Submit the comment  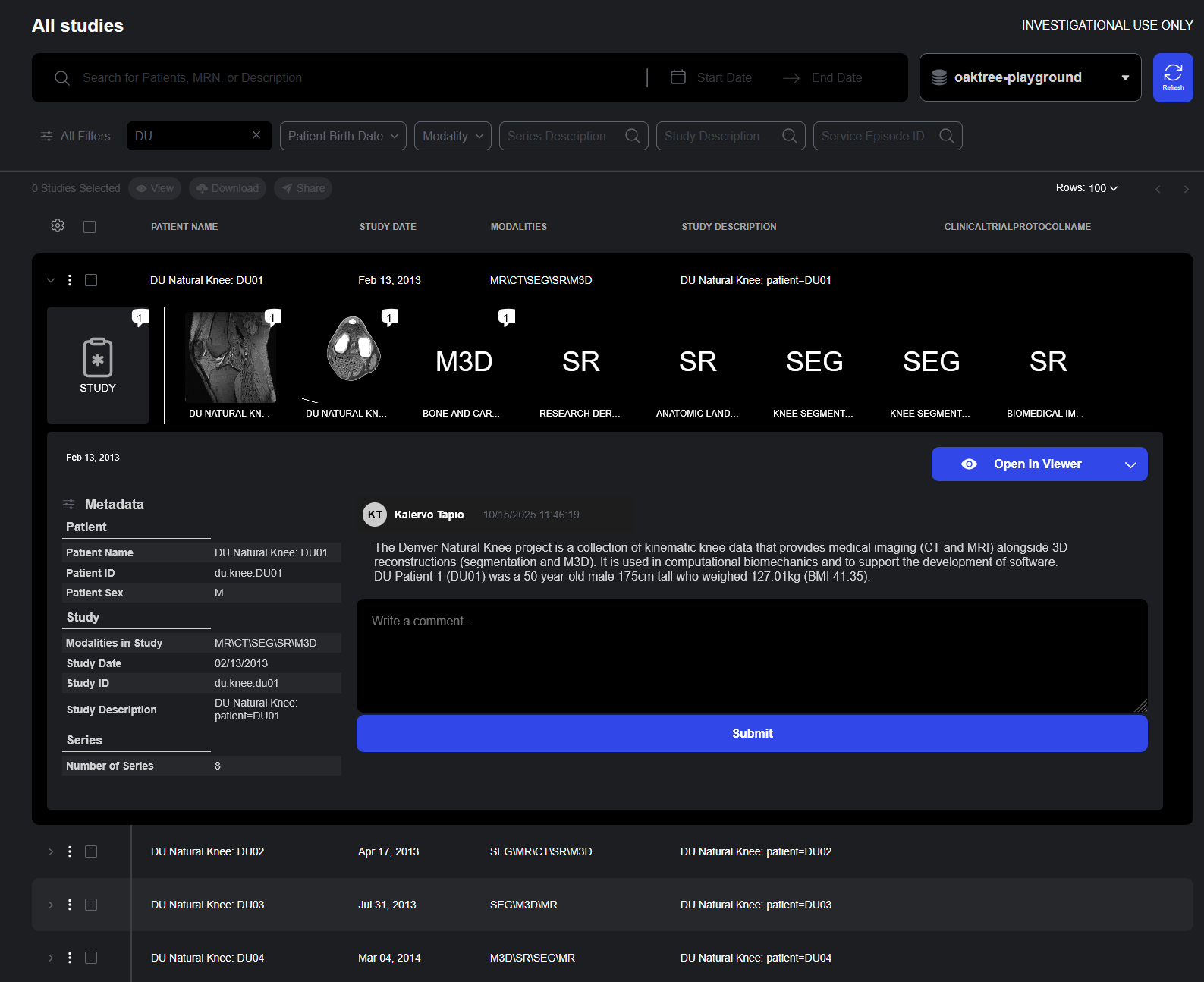click(x=751, y=733)
